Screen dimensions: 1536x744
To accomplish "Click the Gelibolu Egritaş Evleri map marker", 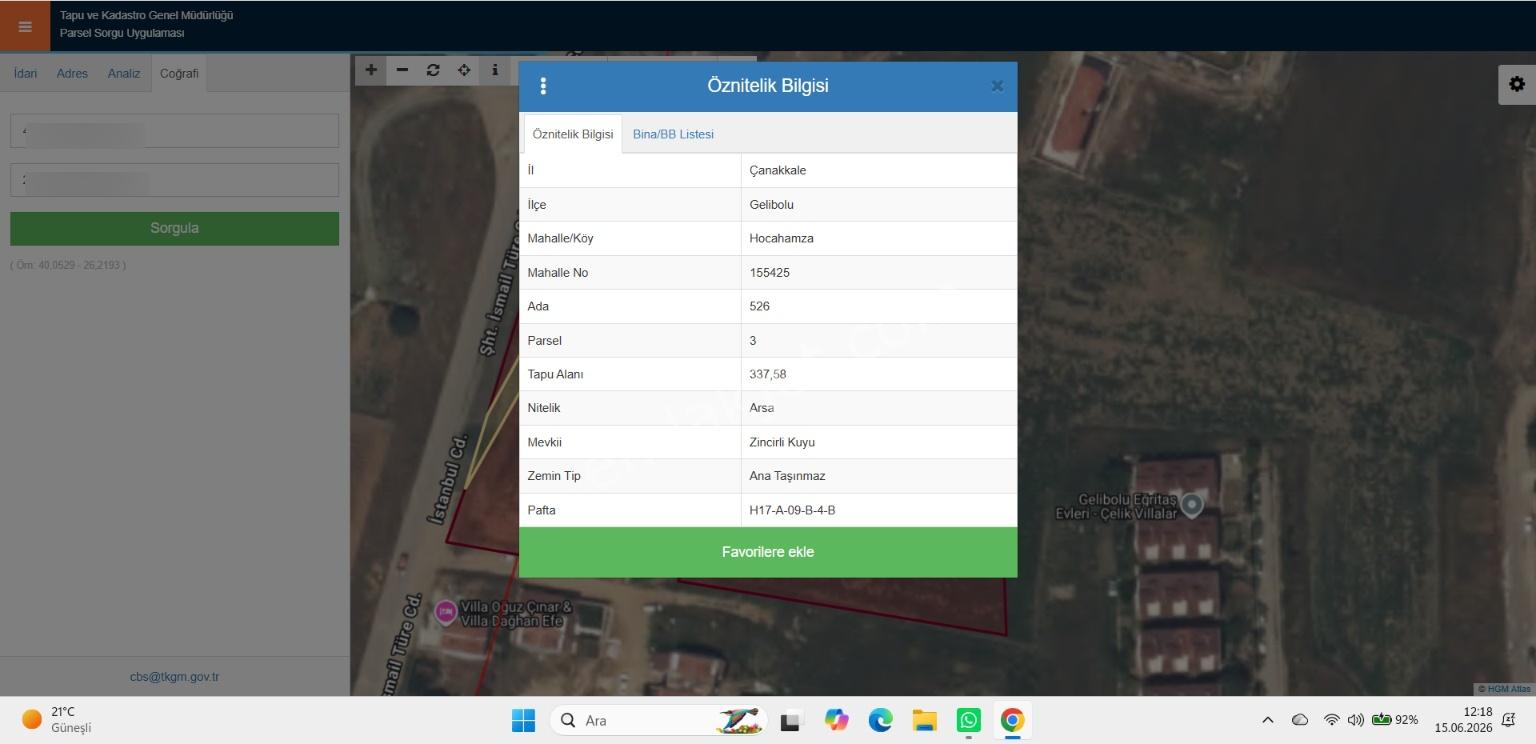I will pos(1191,505).
